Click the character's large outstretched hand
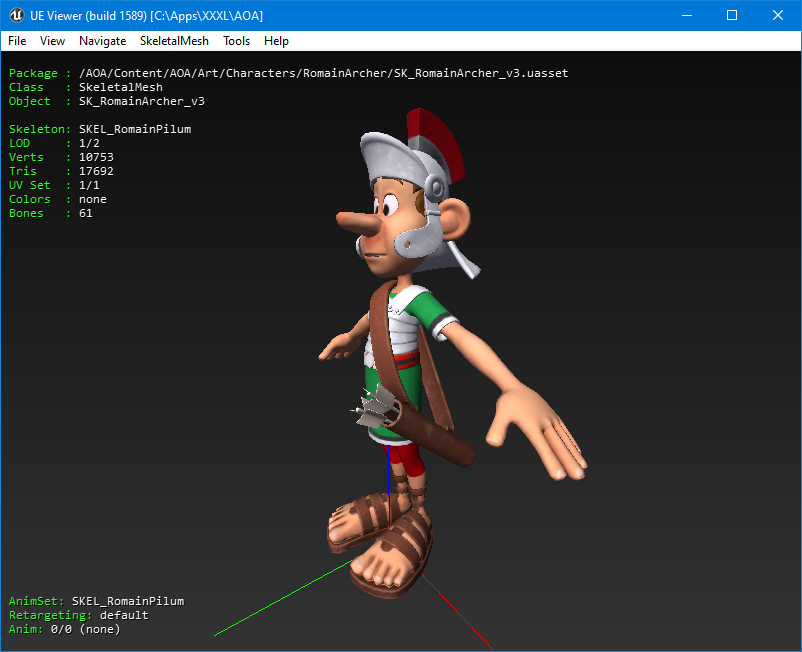802x652 pixels. point(537,432)
